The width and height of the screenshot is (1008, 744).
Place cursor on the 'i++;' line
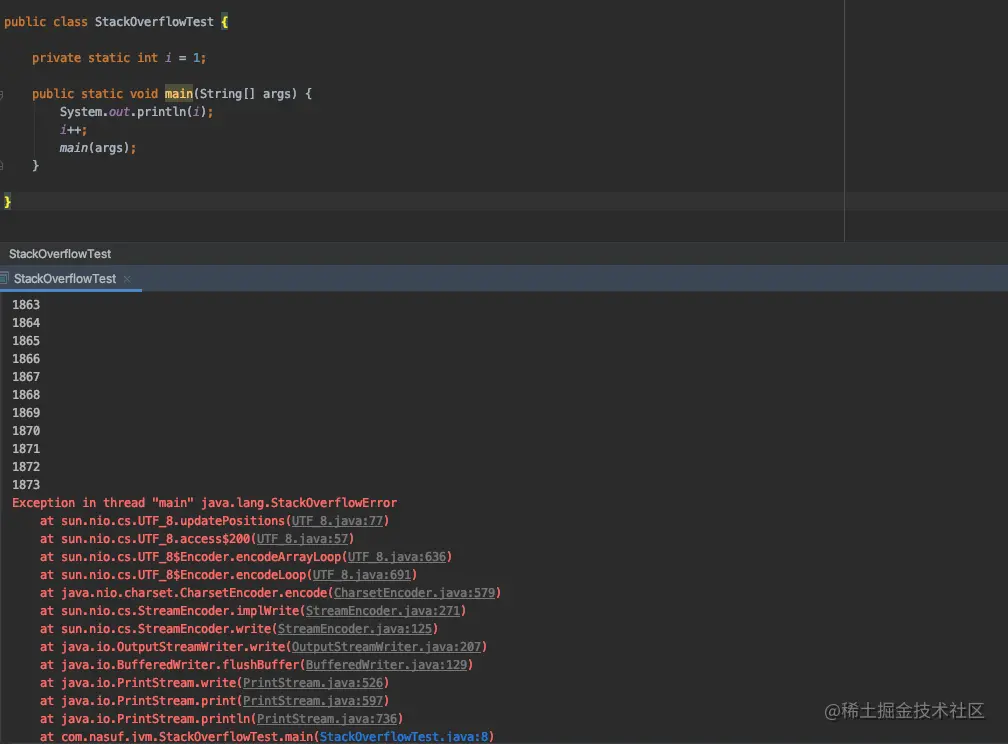coord(73,130)
